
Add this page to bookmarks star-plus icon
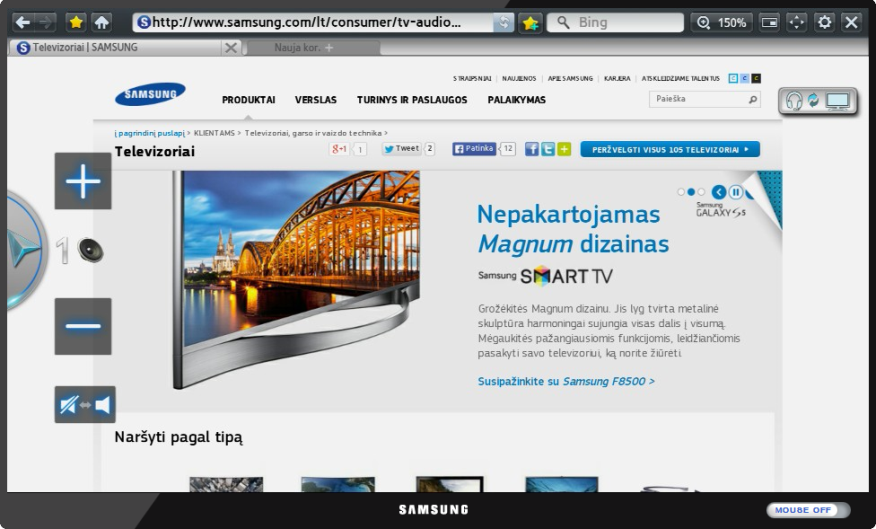click(530, 23)
